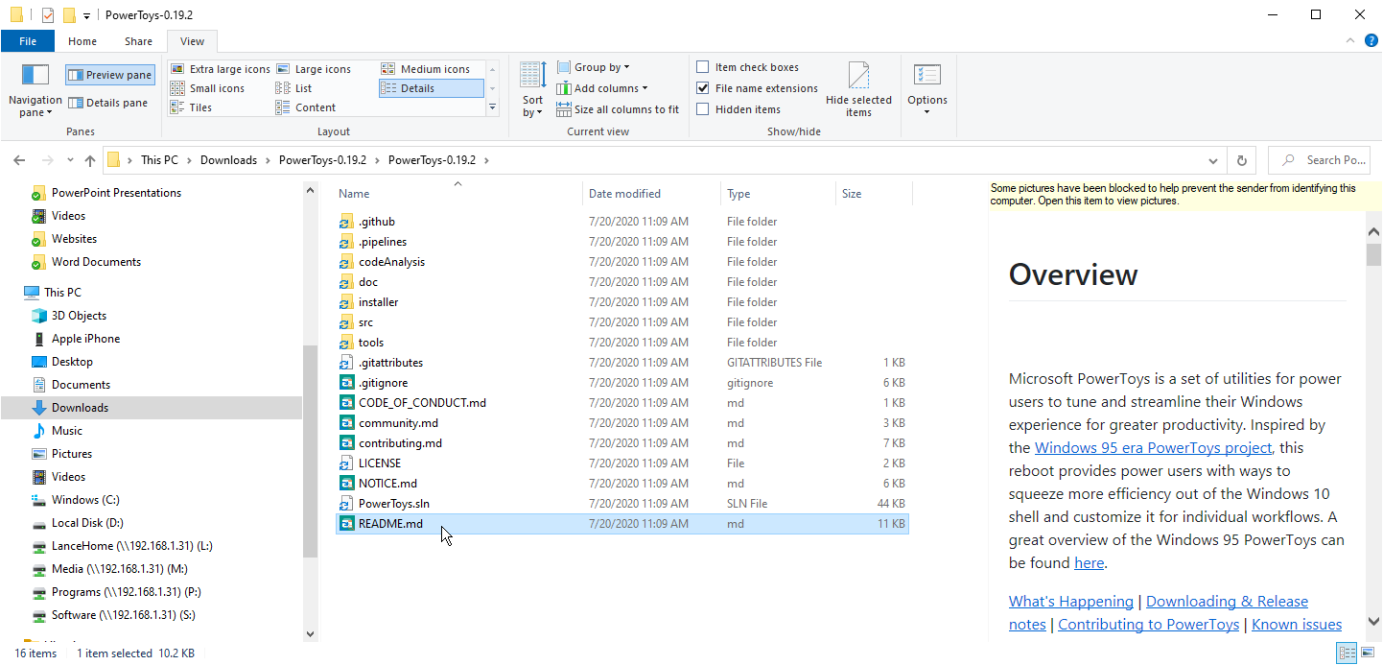Screen dimensions: 1383x665
Task: Sort by the Size column header
Action: (x=873, y=194)
